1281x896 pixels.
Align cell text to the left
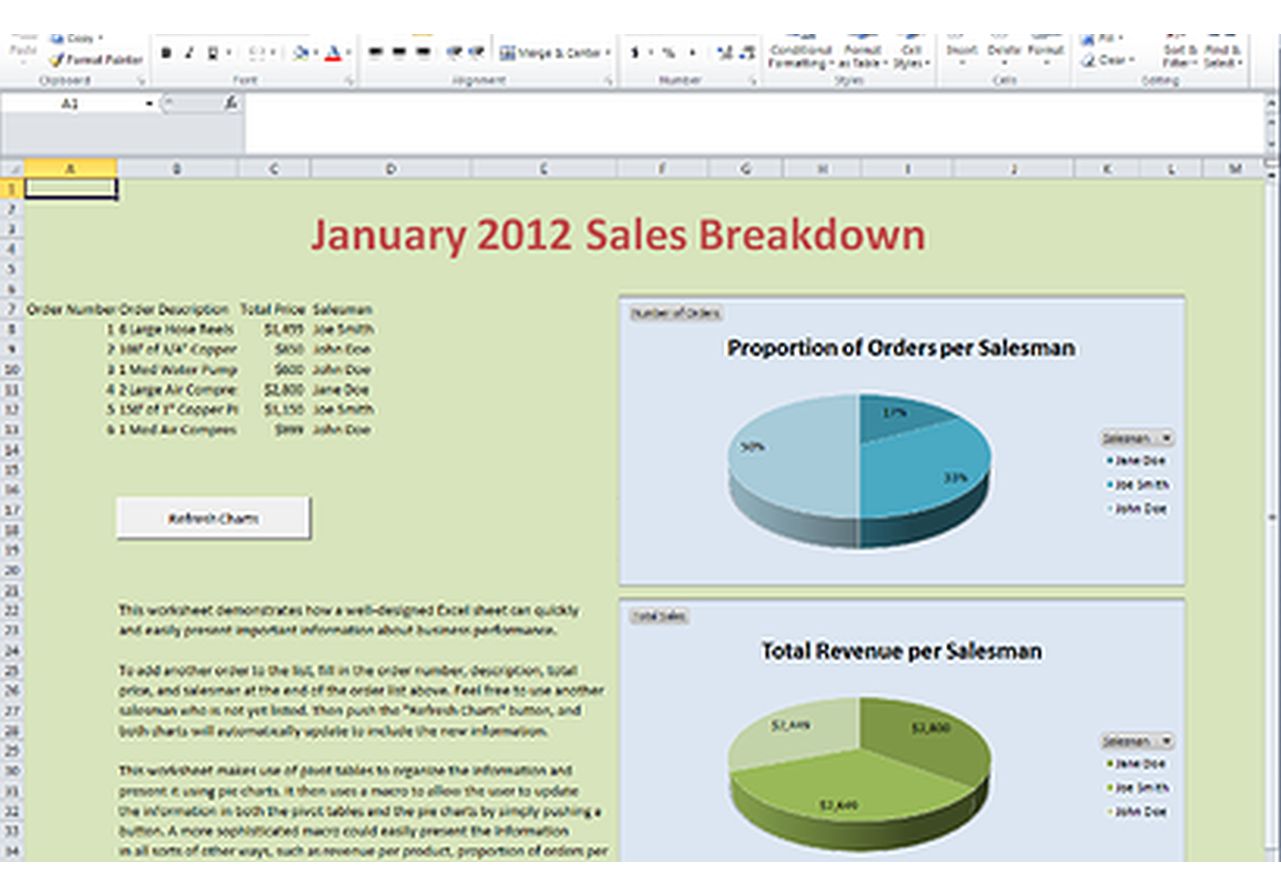[376, 53]
